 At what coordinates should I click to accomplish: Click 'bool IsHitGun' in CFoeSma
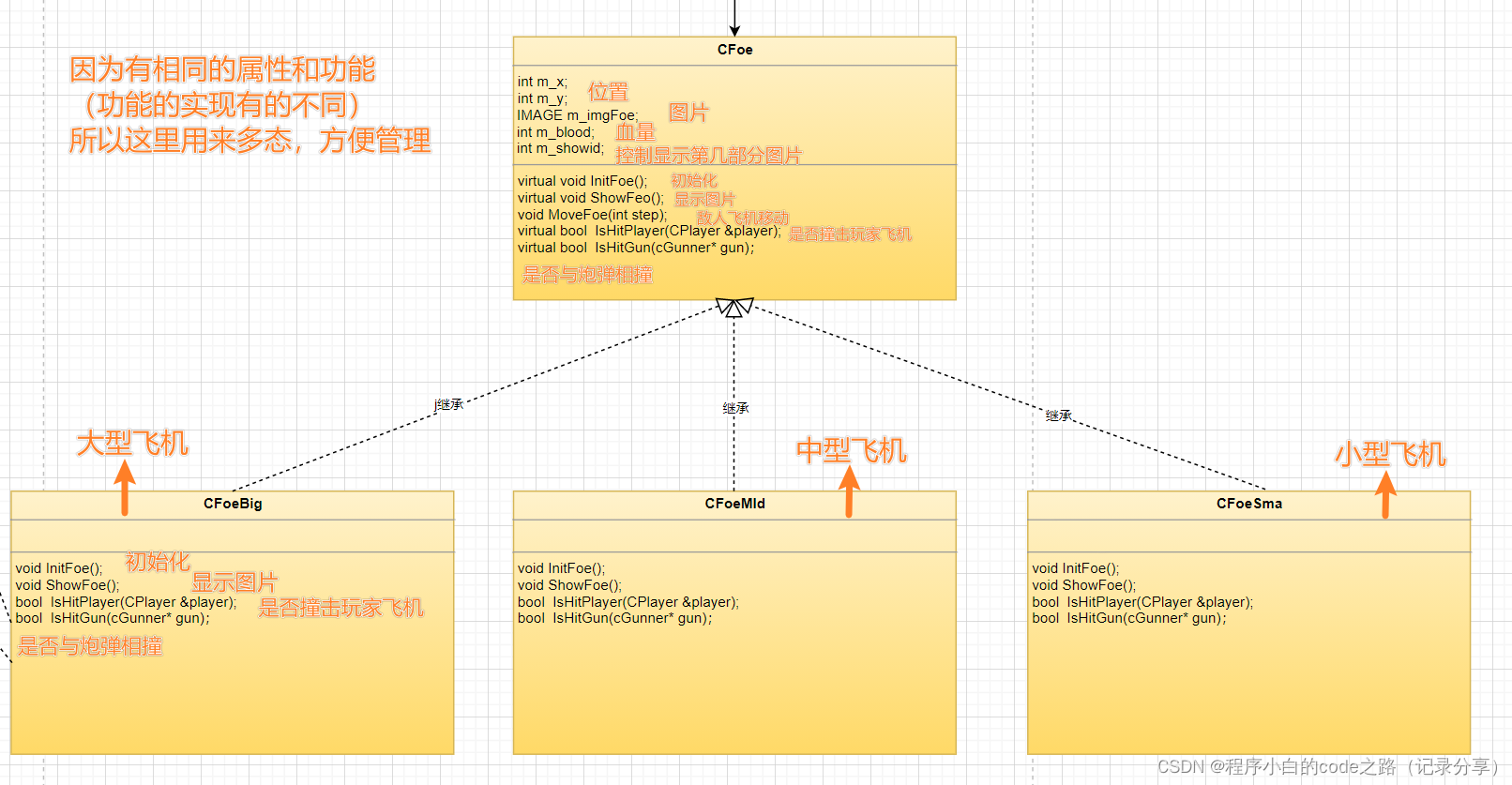(x=1129, y=618)
